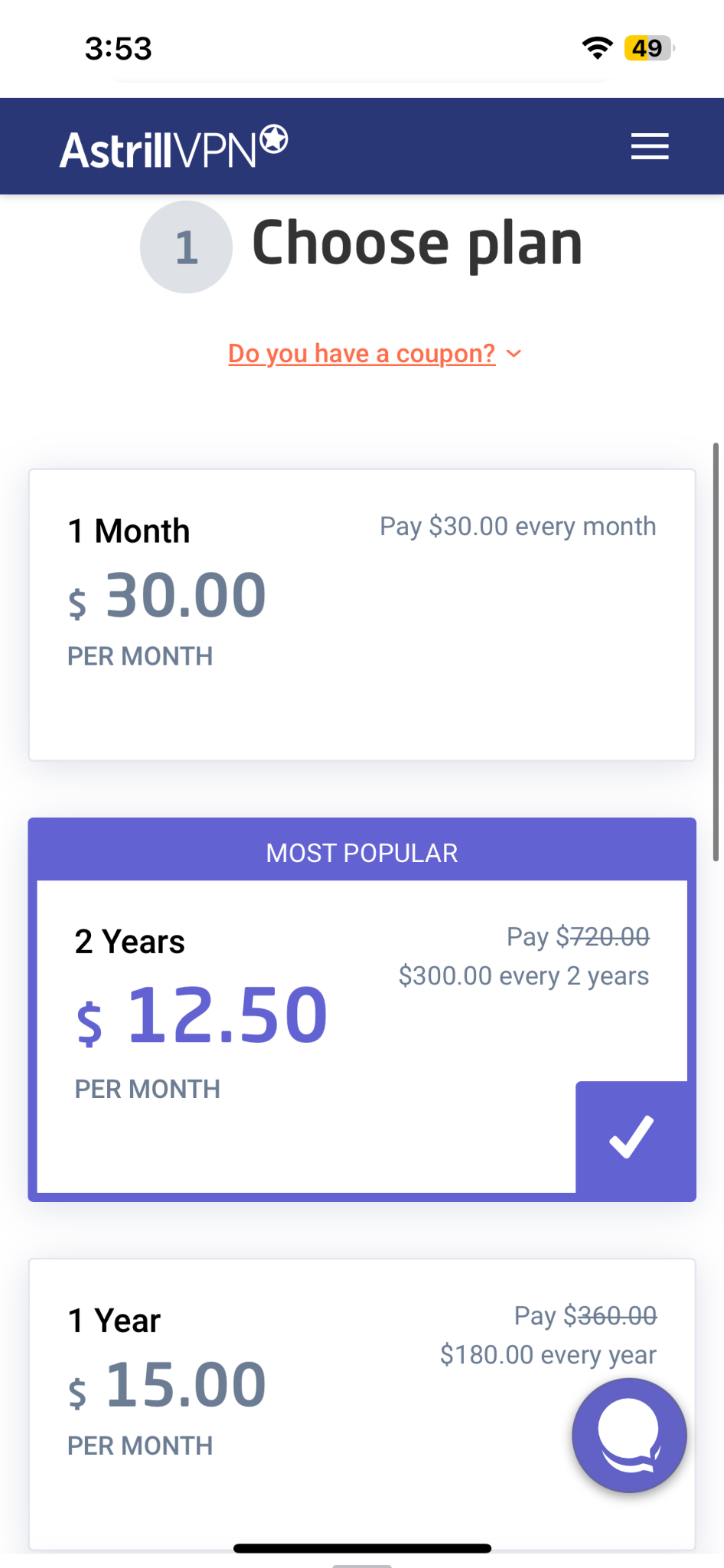Open the Do you have a coupon link

click(x=361, y=353)
